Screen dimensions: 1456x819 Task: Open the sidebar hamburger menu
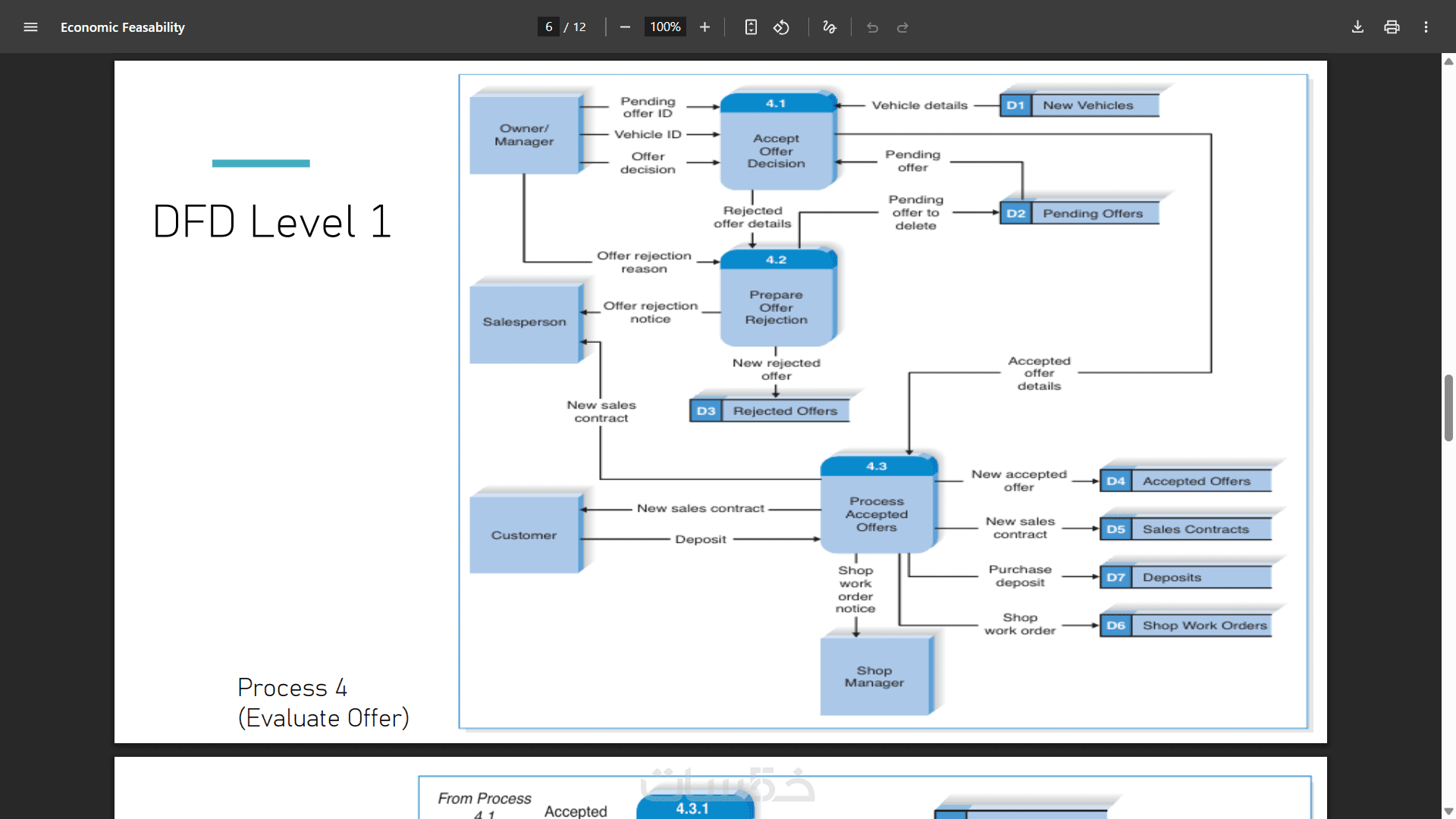[x=30, y=27]
